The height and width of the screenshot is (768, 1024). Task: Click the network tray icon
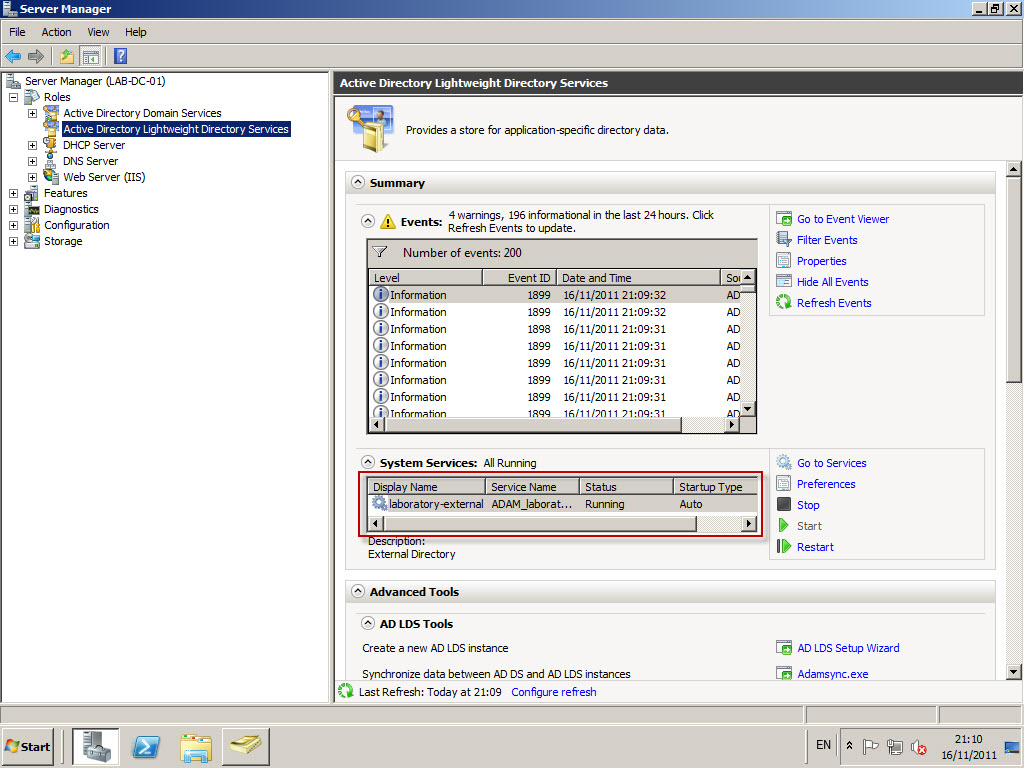(895, 746)
